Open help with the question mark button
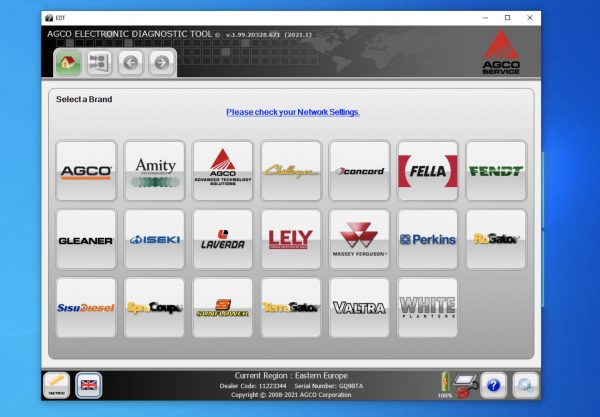This screenshot has height=417, width=600. click(x=493, y=385)
